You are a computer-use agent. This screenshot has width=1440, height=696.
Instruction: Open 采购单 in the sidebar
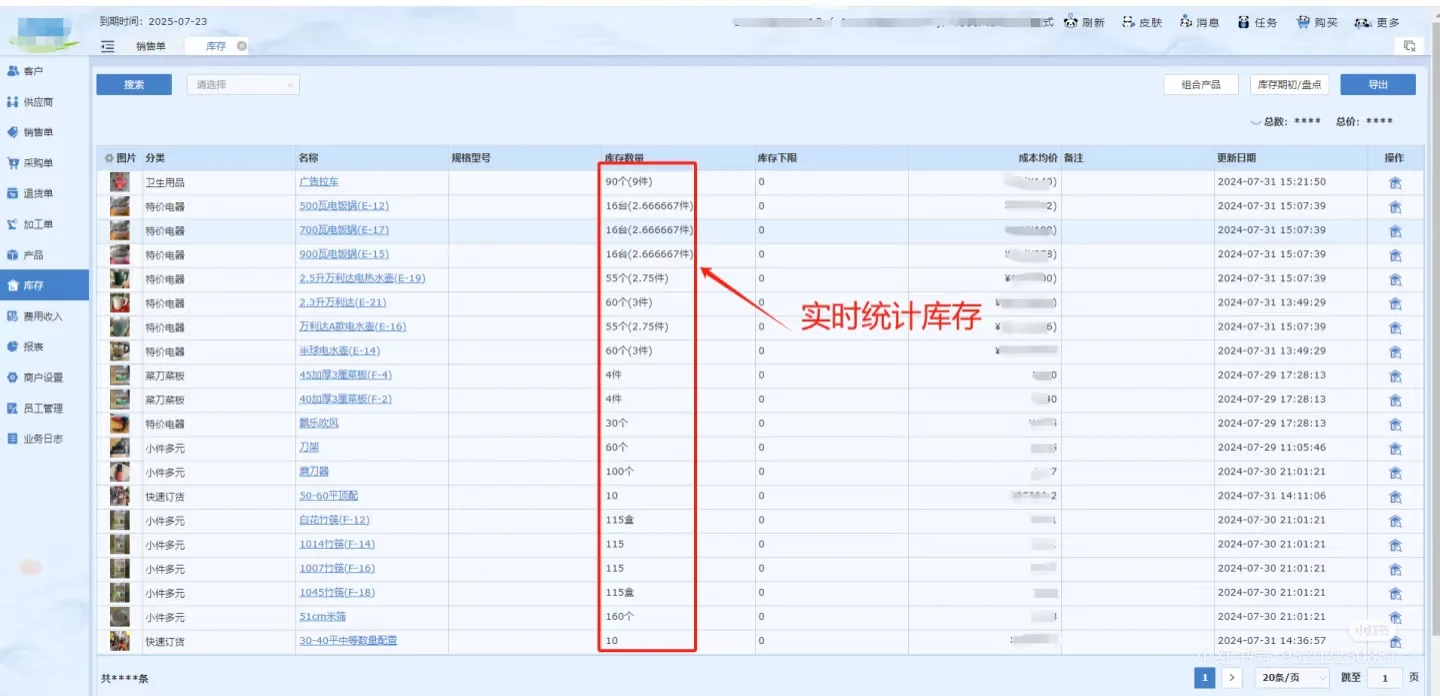click(44, 163)
